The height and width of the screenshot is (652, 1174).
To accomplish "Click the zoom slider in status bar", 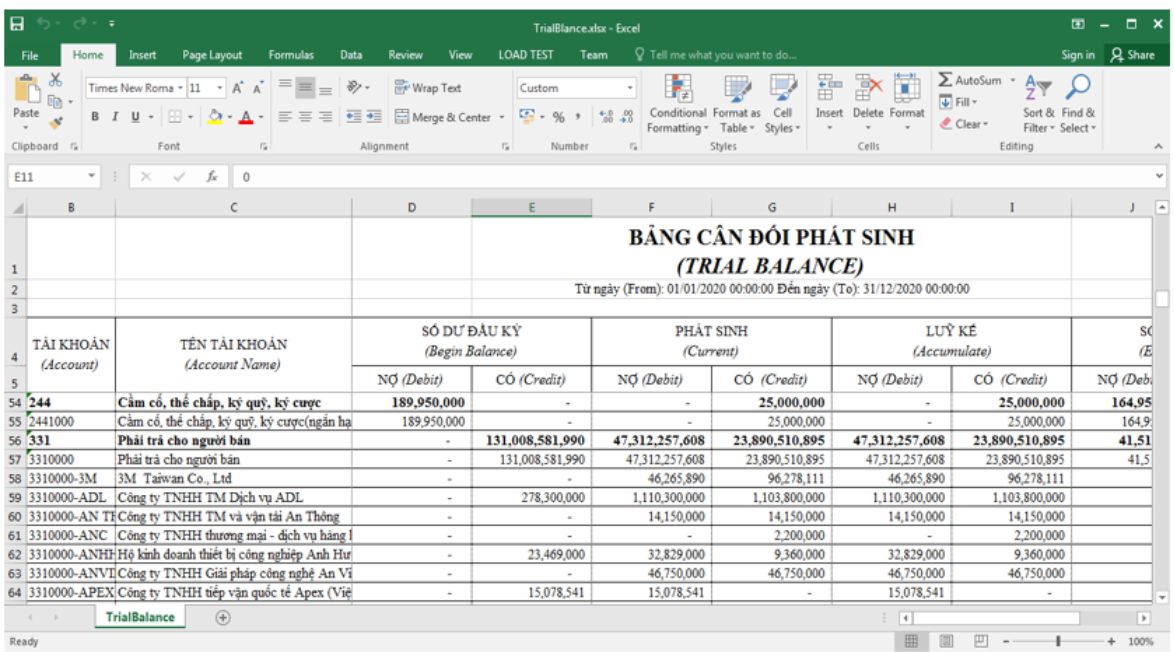I will 1058,641.
